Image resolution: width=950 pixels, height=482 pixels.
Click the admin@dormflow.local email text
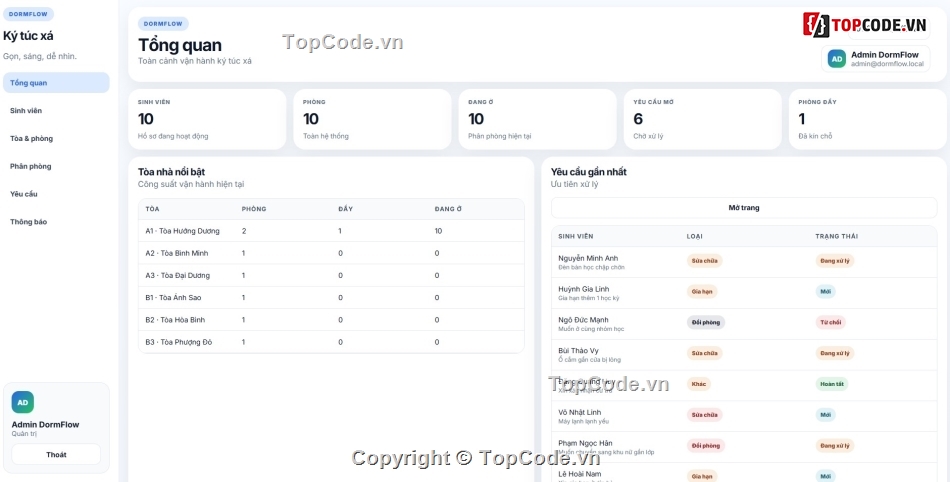click(x=887, y=64)
